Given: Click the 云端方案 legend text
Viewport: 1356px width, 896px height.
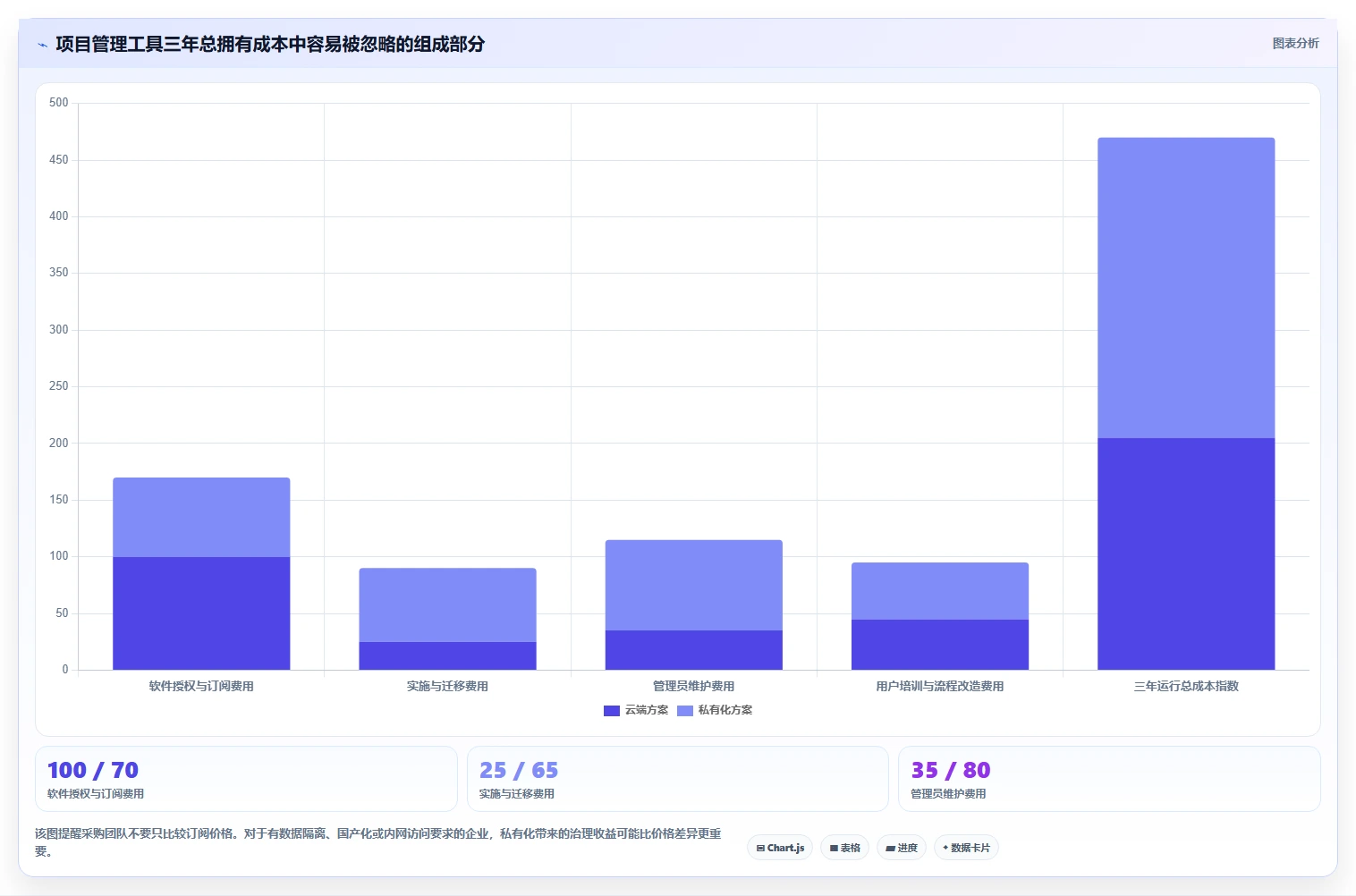Looking at the screenshot, I should coord(647,710).
